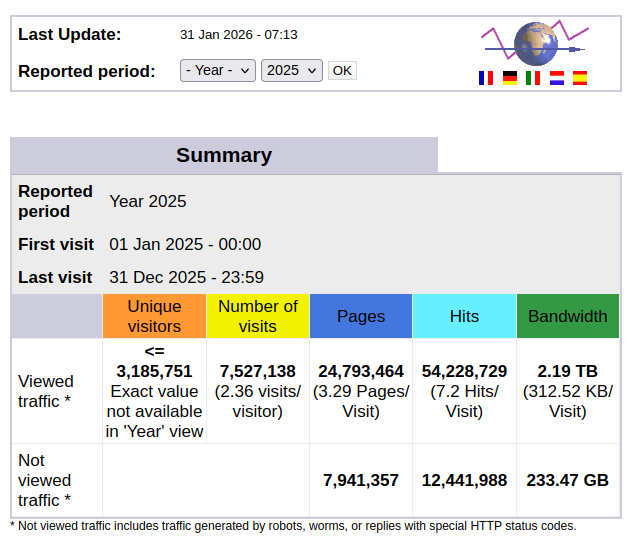Choose the Italian flag language
Screen dimensions: 627x540
pyautogui.click(x=533, y=78)
